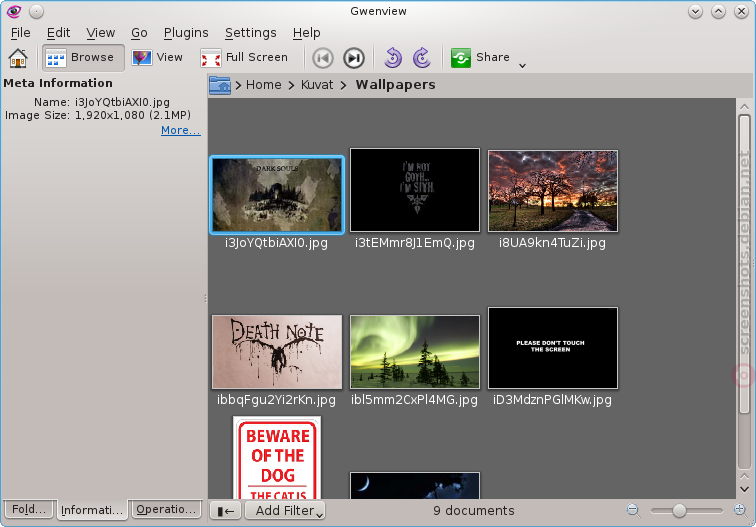Viewport: 756px width, 527px height.
Task: Open the File menu
Action: point(21,33)
